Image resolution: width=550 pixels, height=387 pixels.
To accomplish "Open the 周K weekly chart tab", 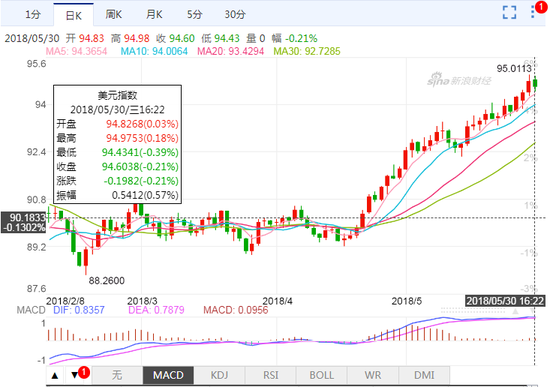I will (x=114, y=15).
